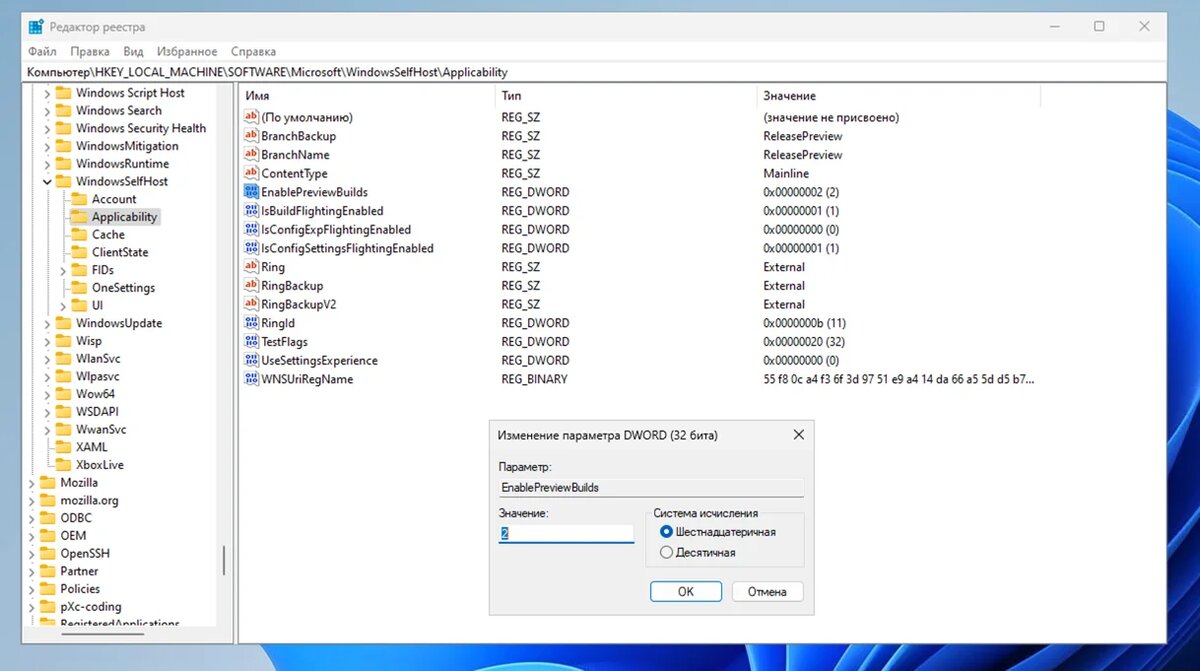Collapse the WindowsSelfHost tree node
Viewport: 1200px width, 671px height.
pos(47,182)
